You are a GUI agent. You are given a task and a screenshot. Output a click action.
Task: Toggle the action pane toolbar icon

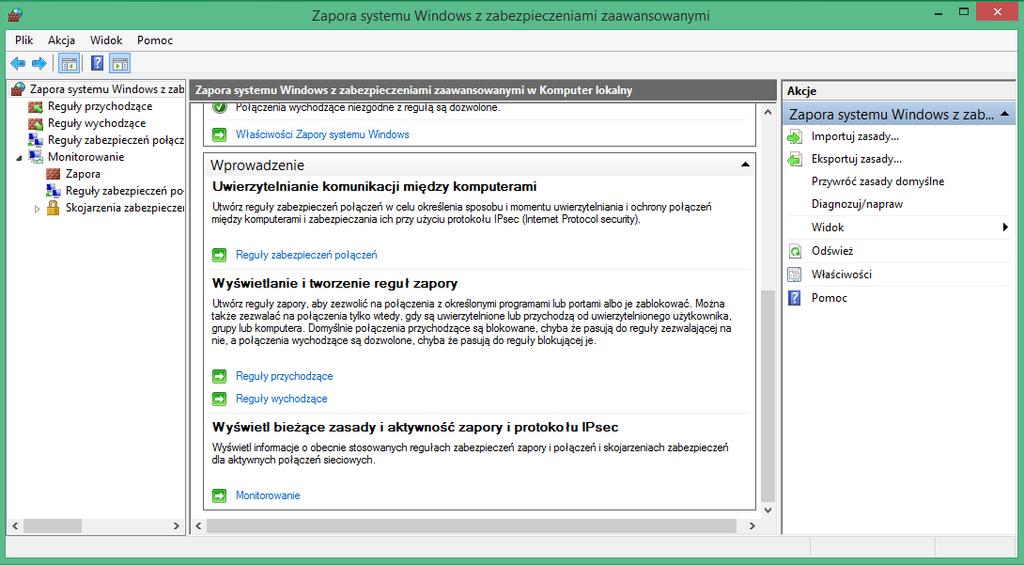[x=120, y=63]
